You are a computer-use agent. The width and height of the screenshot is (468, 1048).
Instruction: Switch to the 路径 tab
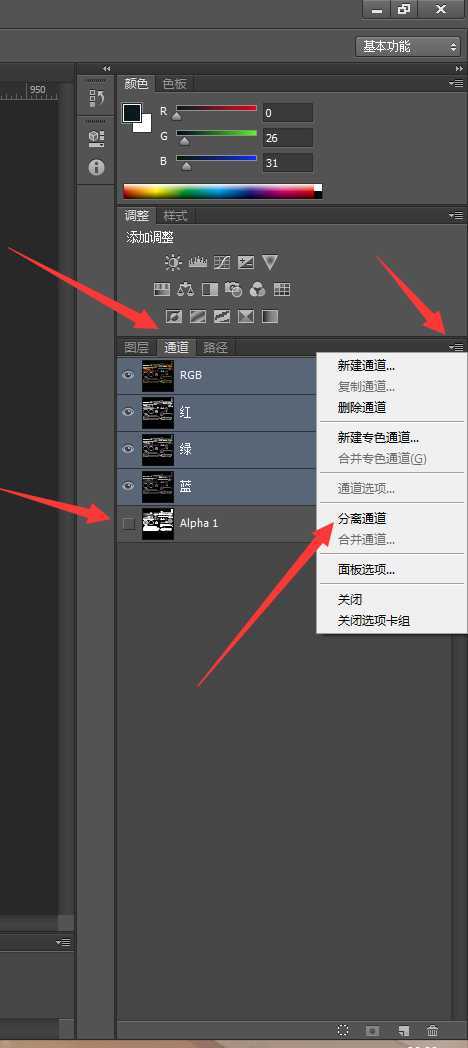216,347
